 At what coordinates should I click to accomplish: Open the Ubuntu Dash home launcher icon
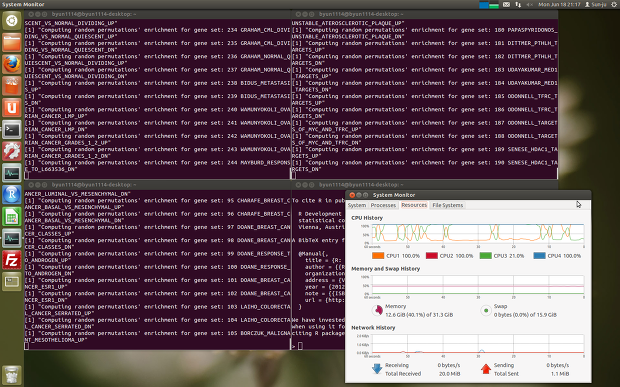[11, 21]
